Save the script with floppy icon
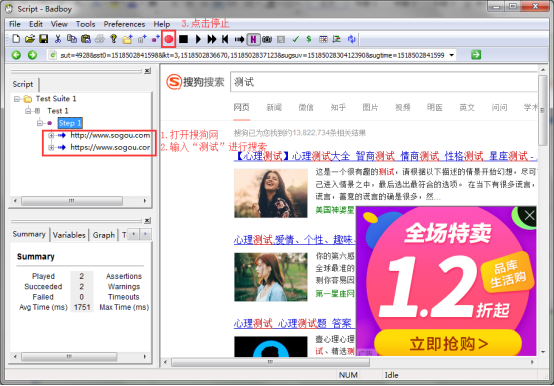Screen dimensions: 554x386 tap(43, 39)
